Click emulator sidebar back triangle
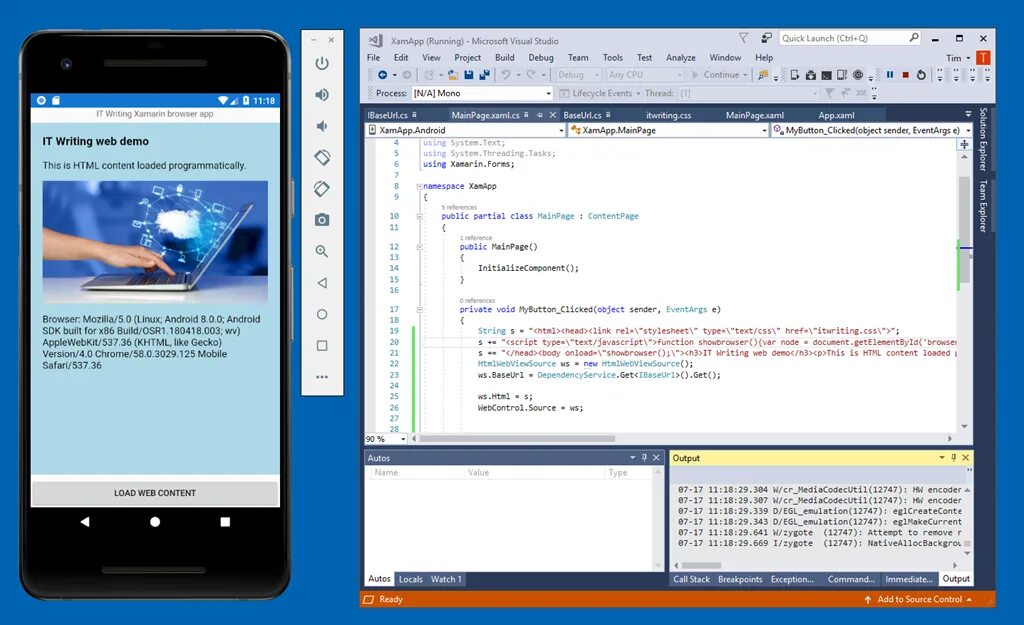 tap(322, 283)
